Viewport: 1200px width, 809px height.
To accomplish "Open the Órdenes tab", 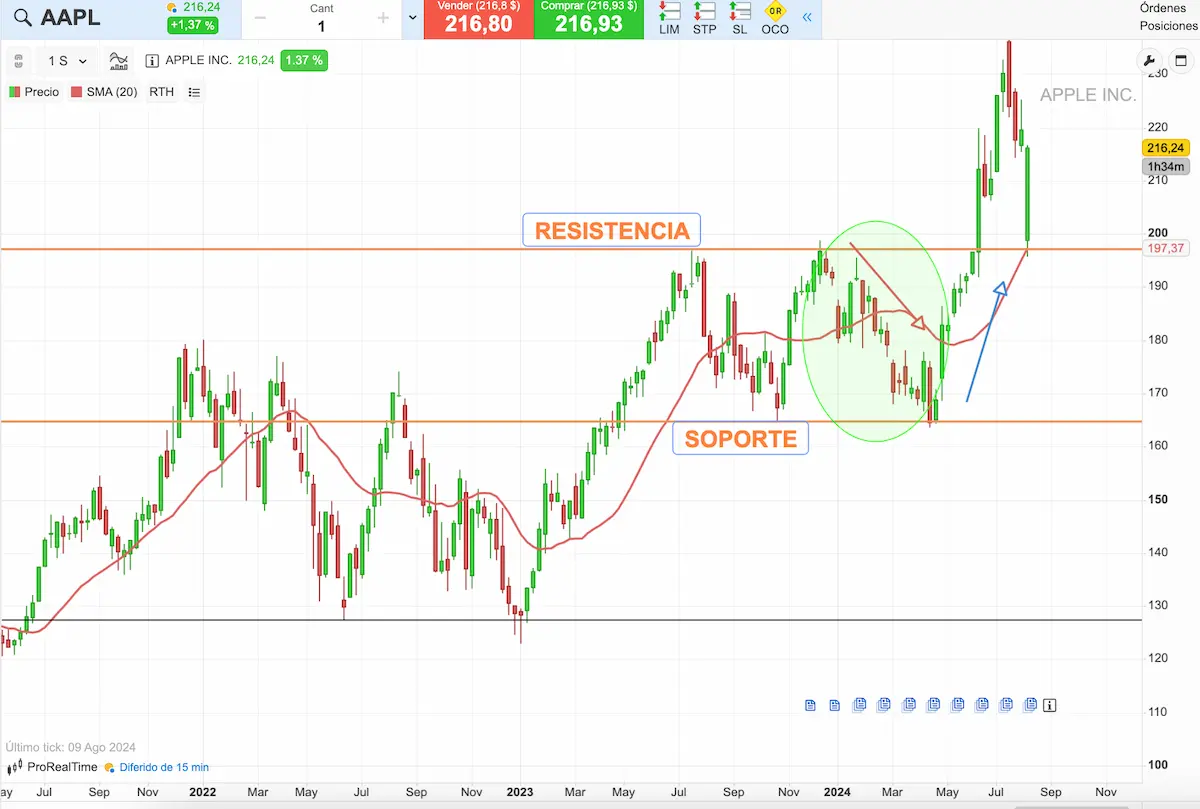I will pos(1163,8).
